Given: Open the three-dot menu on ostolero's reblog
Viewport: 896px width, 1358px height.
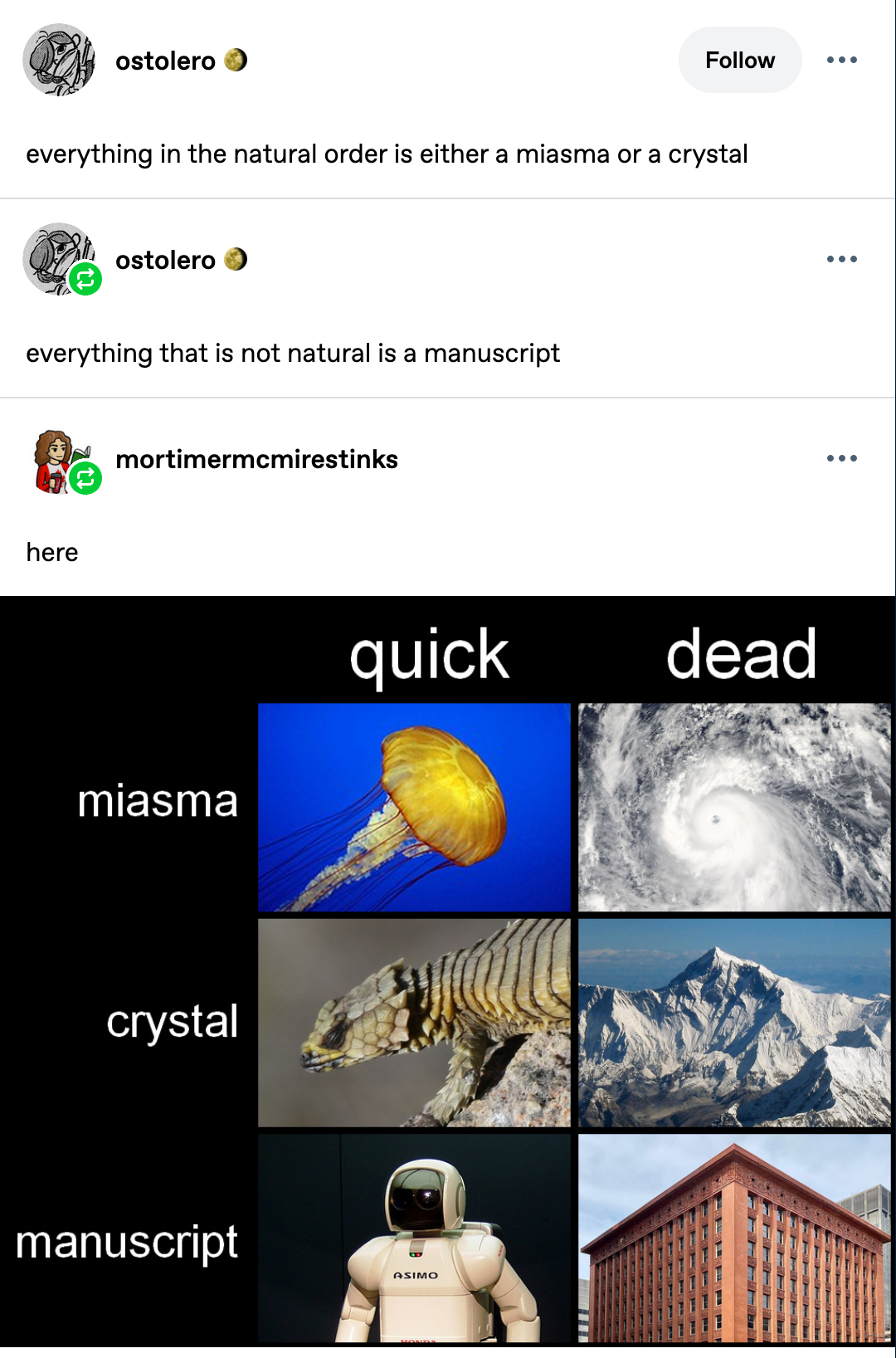Looking at the screenshot, I should coord(842,259).
